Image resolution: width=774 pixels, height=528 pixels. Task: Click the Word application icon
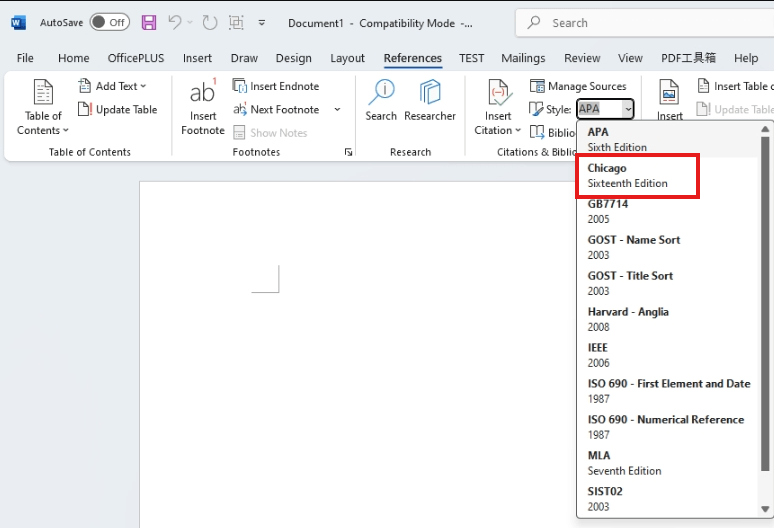pos(18,23)
